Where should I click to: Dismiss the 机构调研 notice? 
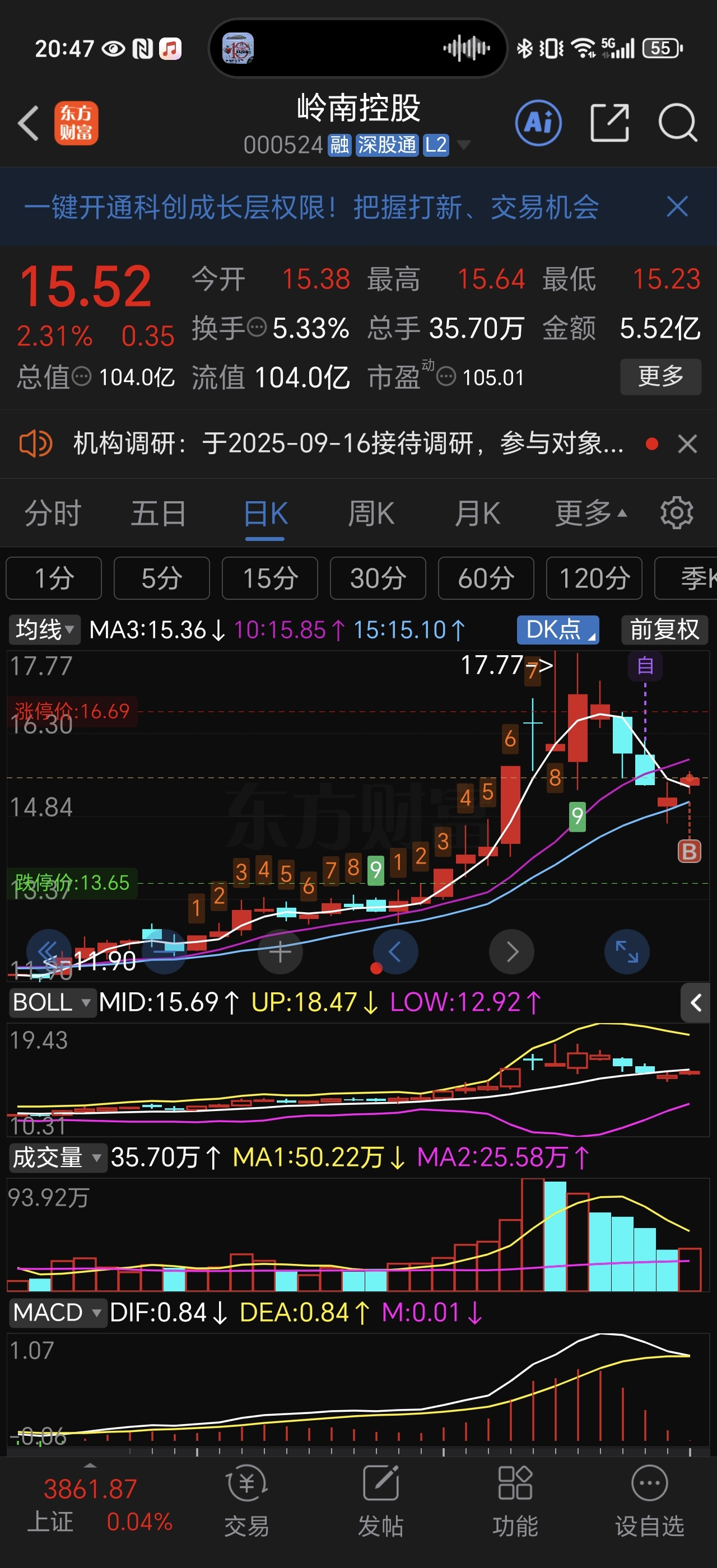pyautogui.click(x=687, y=444)
